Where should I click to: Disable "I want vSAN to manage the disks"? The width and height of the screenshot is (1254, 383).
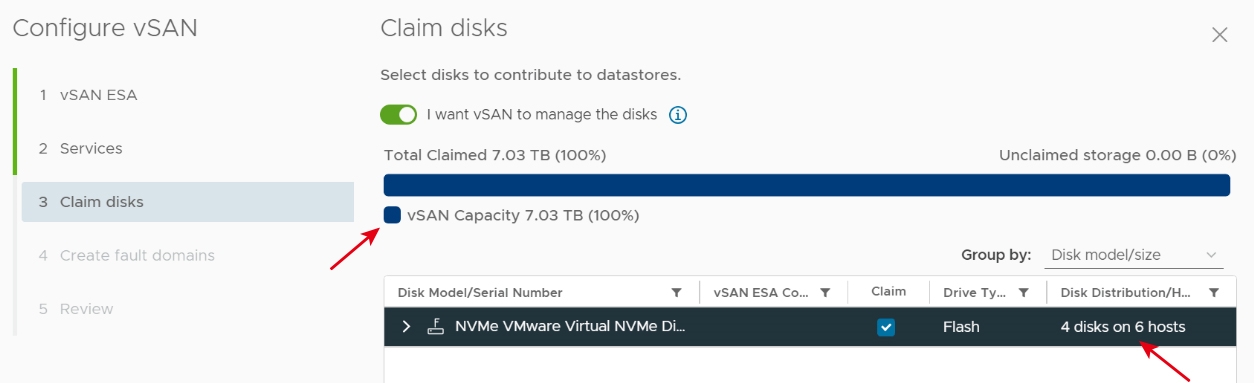398,115
